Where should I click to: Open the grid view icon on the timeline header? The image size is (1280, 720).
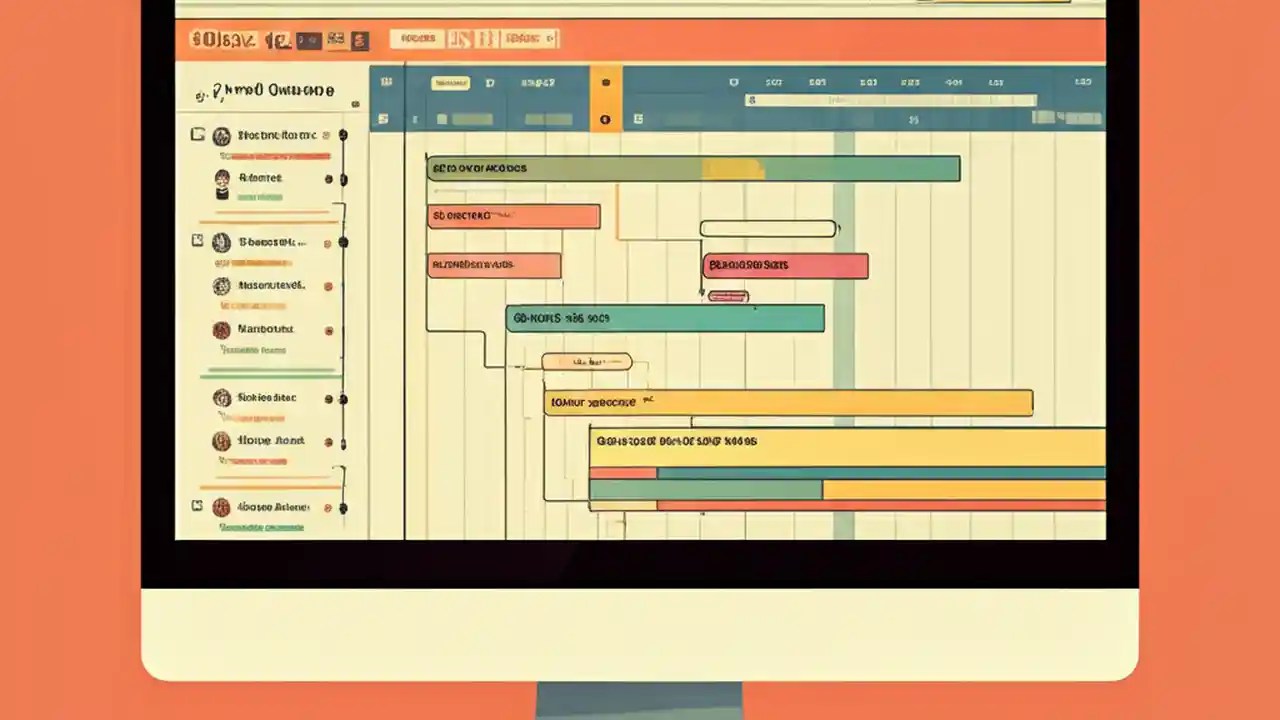[387, 83]
